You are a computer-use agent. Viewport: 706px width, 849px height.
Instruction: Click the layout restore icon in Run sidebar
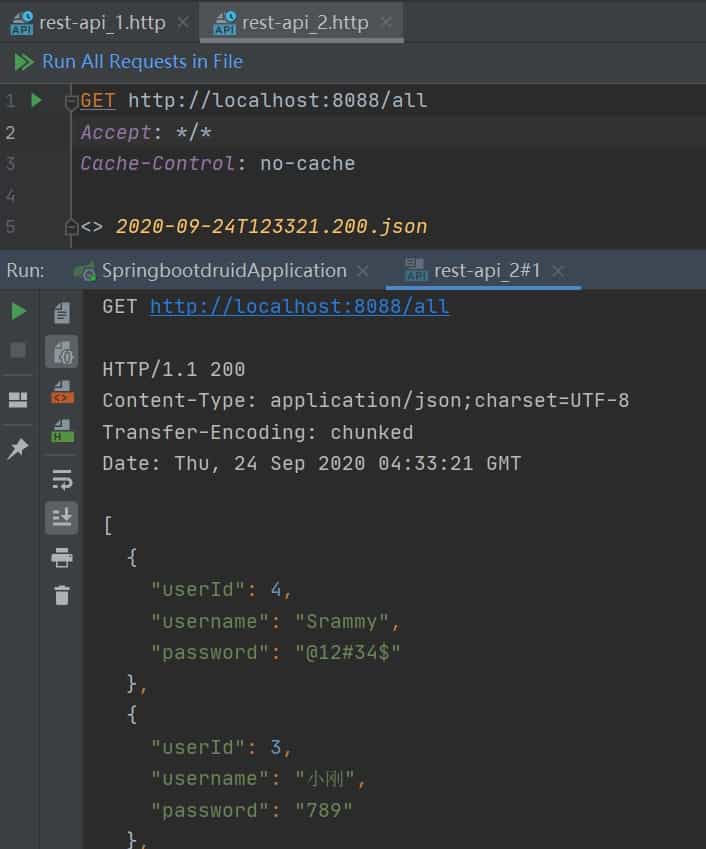point(18,400)
